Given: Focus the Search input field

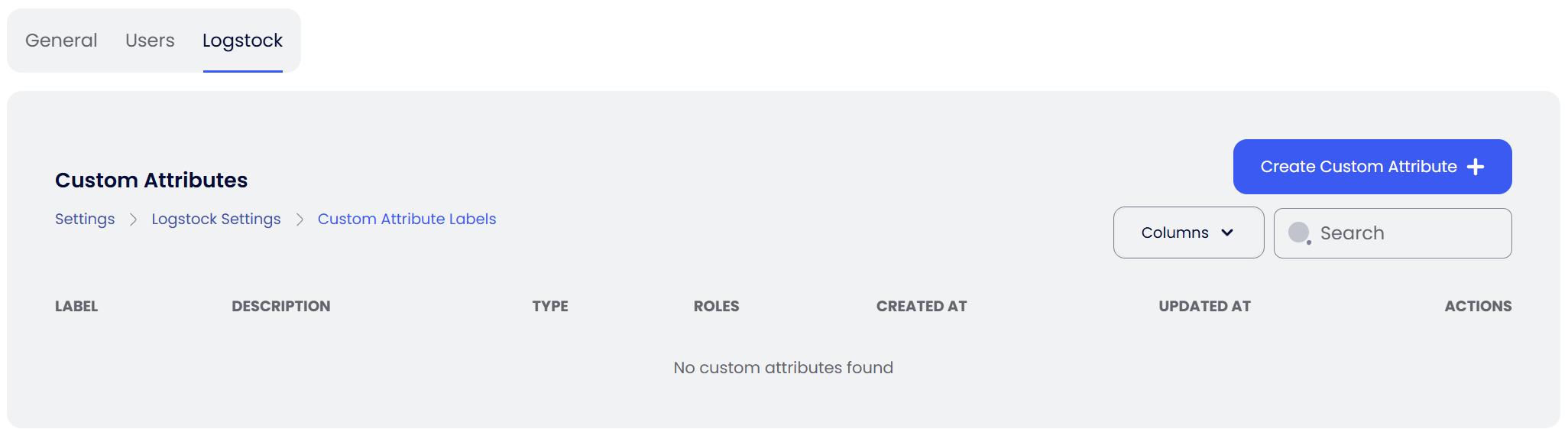Looking at the screenshot, I should coord(1406,233).
